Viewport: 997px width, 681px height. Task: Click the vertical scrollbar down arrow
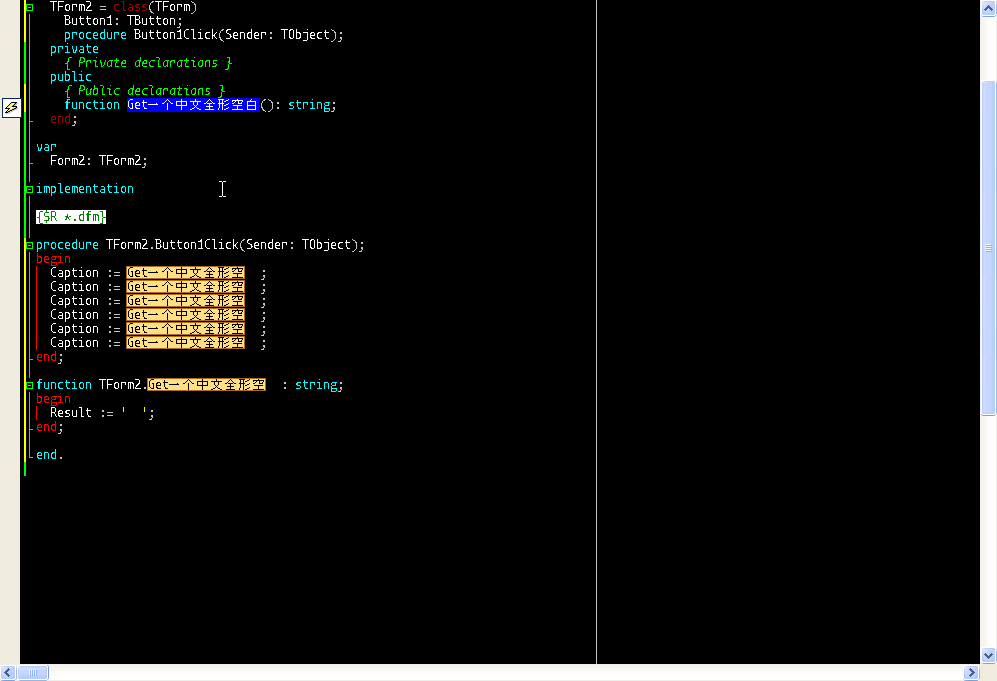tap(988, 656)
